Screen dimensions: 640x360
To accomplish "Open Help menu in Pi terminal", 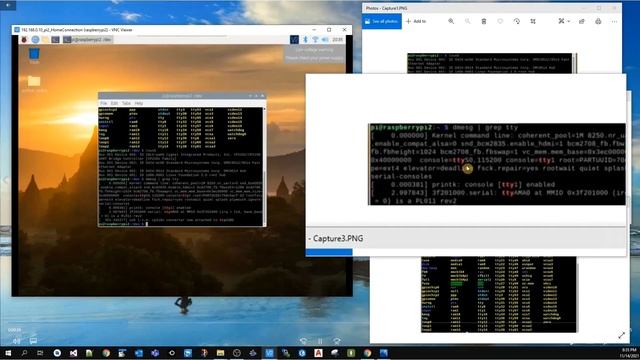I will coord(139,103).
